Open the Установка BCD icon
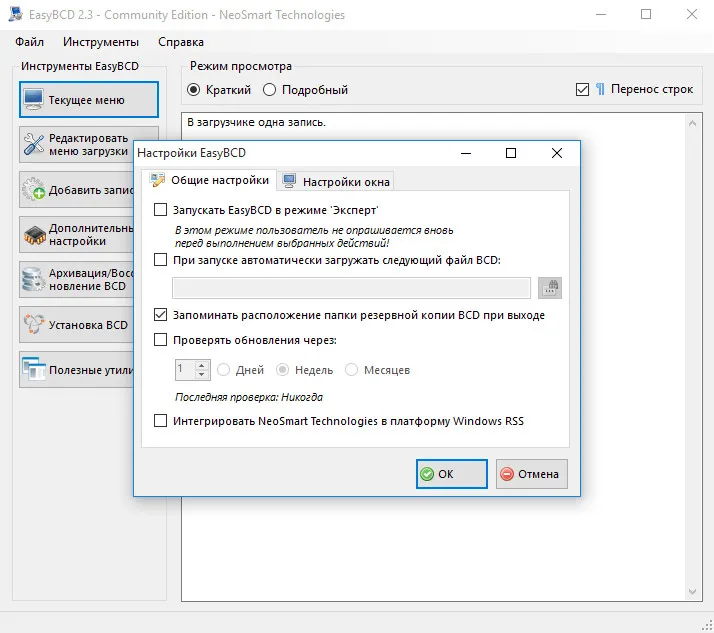This screenshot has width=714, height=633. (34, 324)
